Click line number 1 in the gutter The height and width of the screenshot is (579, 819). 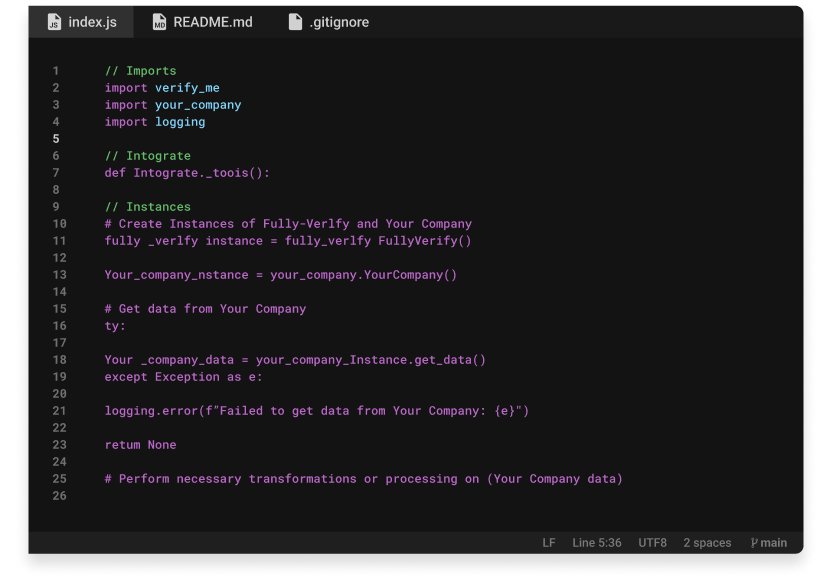56,71
